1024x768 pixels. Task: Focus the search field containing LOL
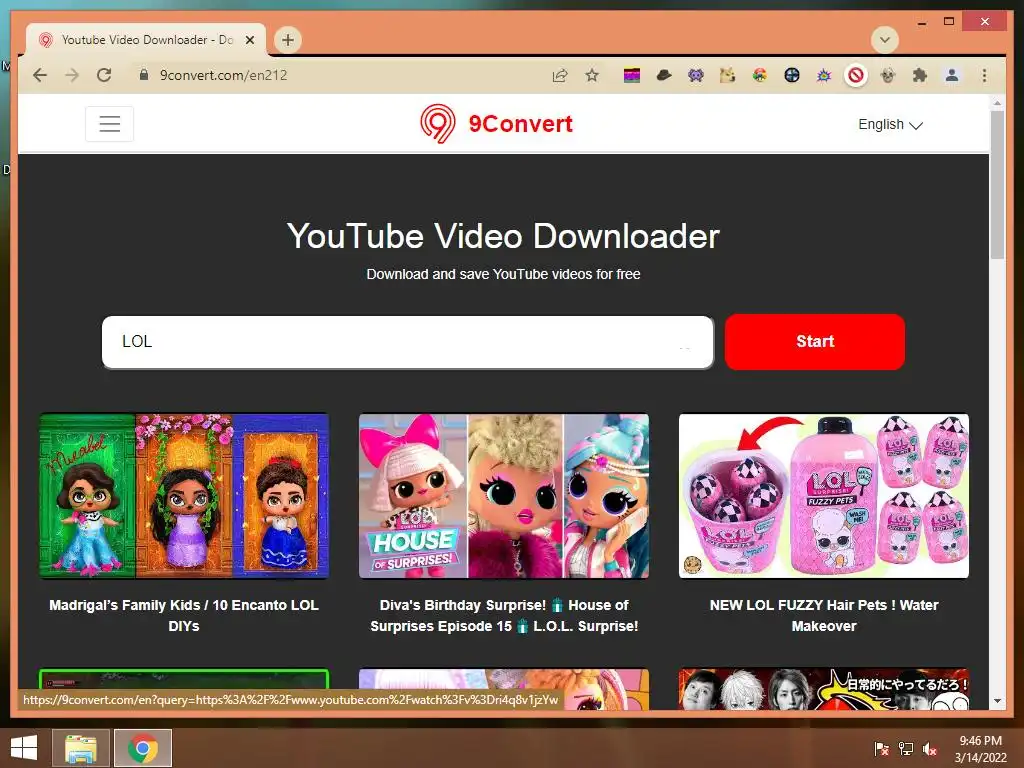click(x=408, y=342)
